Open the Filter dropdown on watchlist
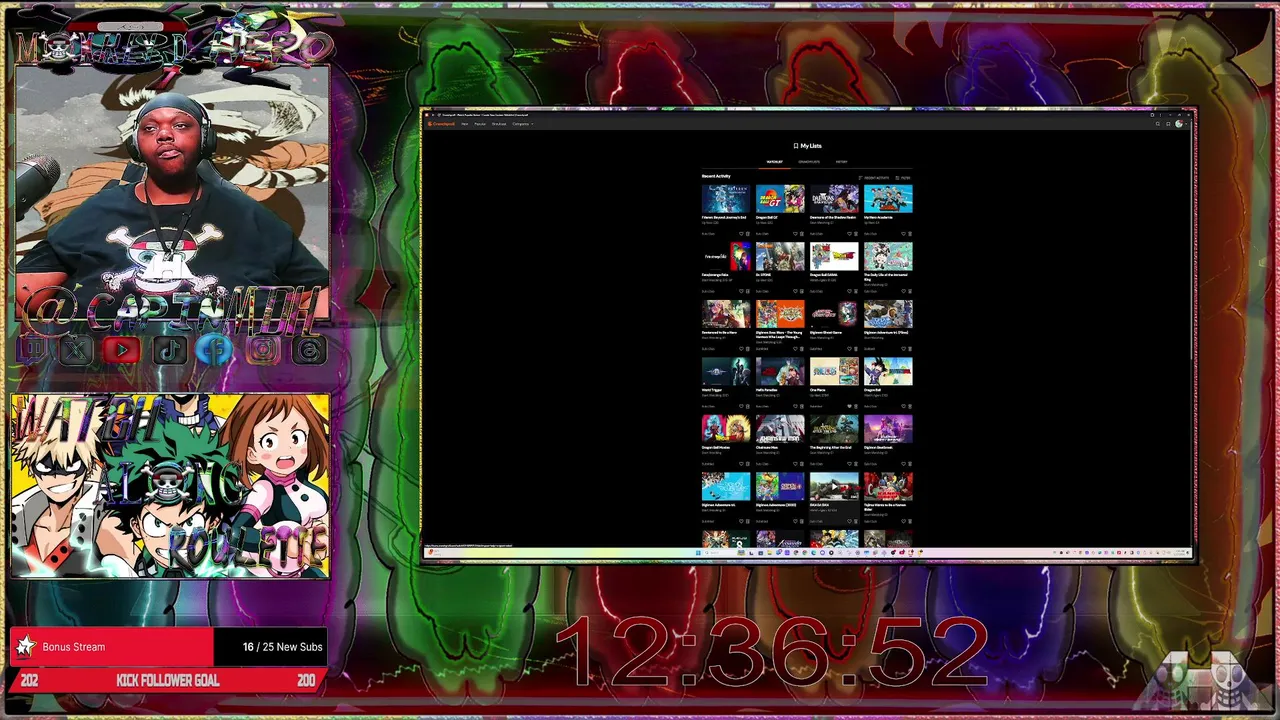The width and height of the screenshot is (1280, 720). click(x=903, y=178)
